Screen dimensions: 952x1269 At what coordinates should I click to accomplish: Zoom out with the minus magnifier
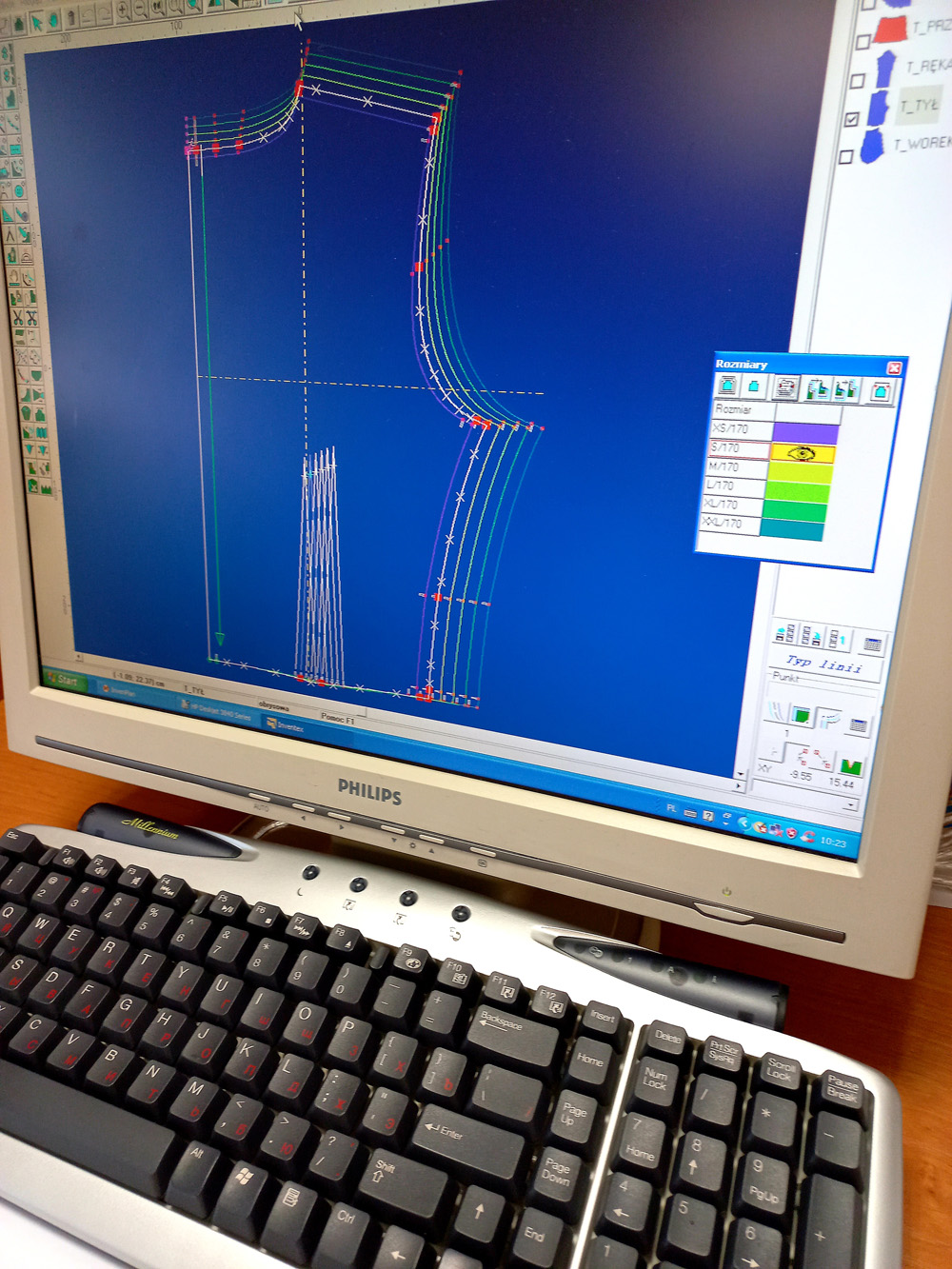point(140,10)
